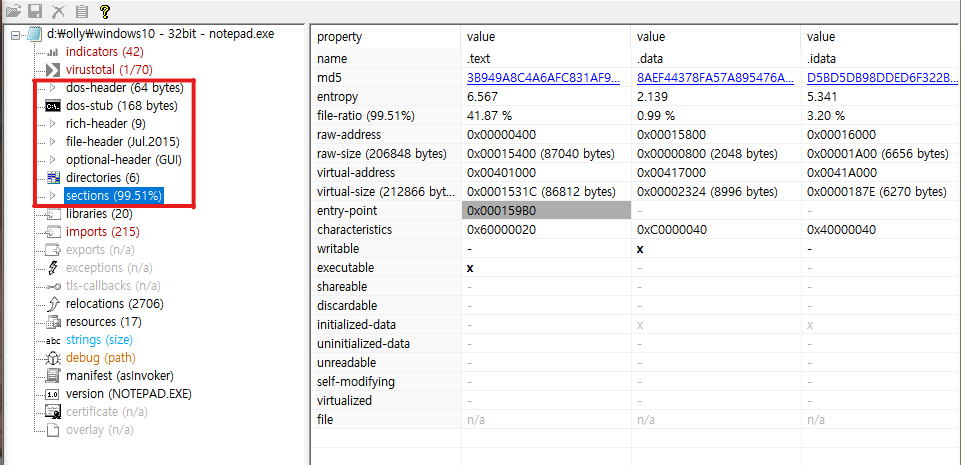Click the crossed-tools close file toolbar icon
The image size is (961, 465).
pos(58,10)
